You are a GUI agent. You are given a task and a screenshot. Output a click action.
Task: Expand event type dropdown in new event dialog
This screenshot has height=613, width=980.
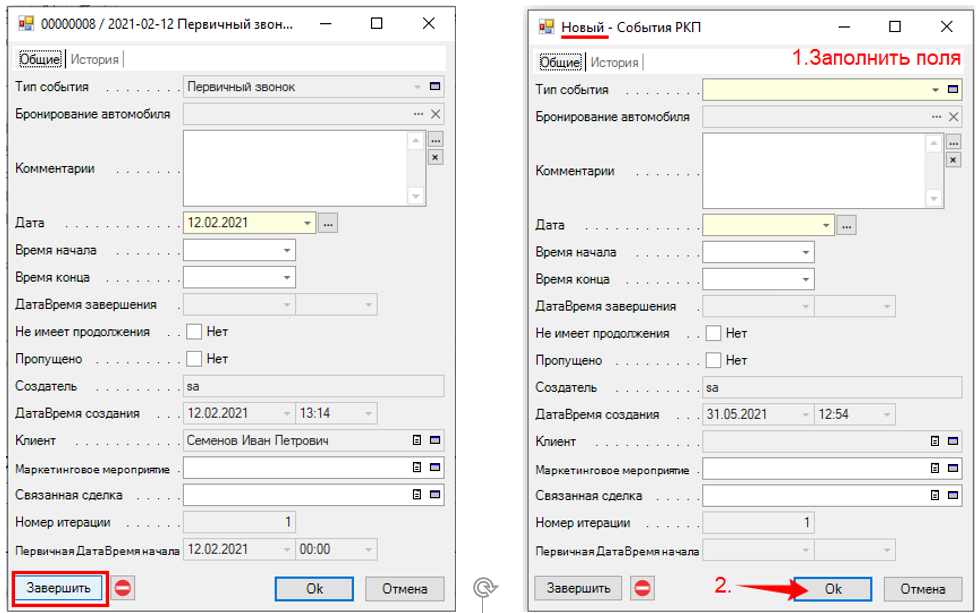pyautogui.click(x=935, y=89)
